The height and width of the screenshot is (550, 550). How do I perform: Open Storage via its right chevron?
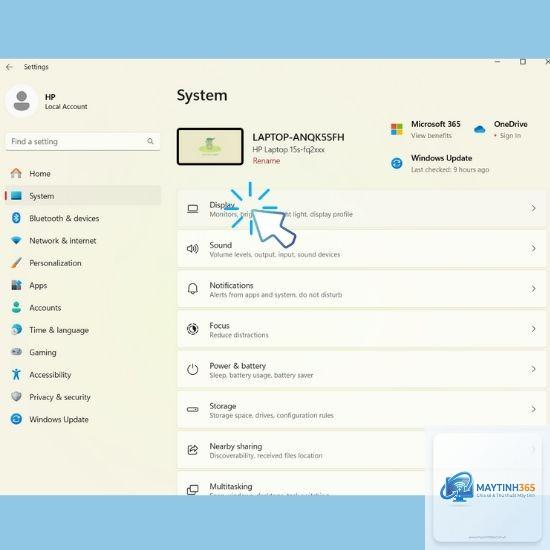pos(533,409)
